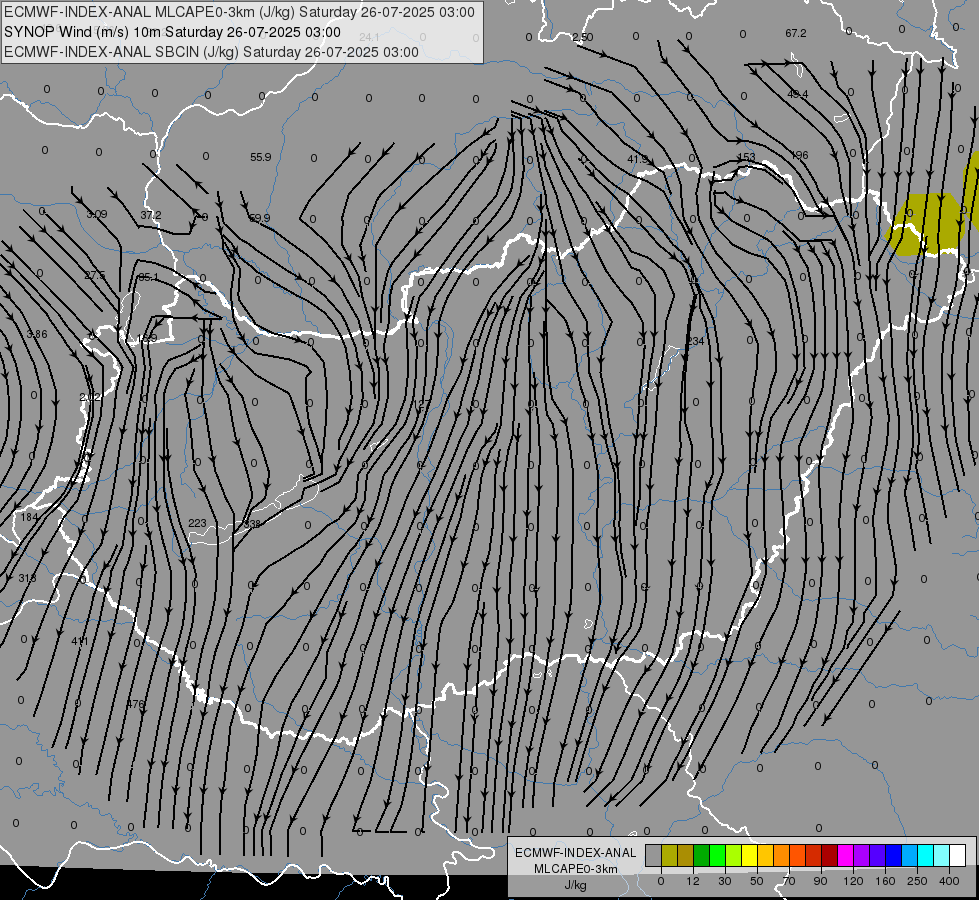Screen dimensions: 979x900
Task: Click the map value 27.5
Action: pos(95,275)
